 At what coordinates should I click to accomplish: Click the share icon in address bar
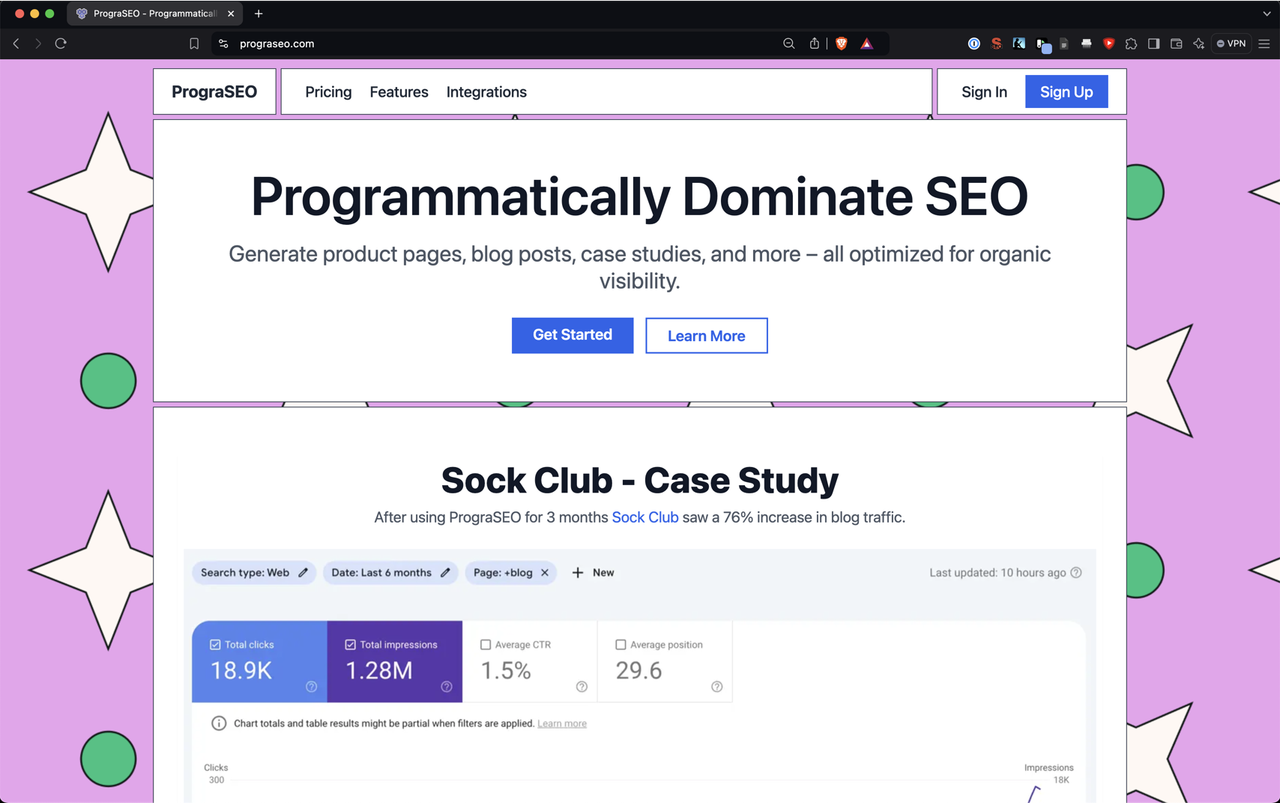click(x=814, y=43)
